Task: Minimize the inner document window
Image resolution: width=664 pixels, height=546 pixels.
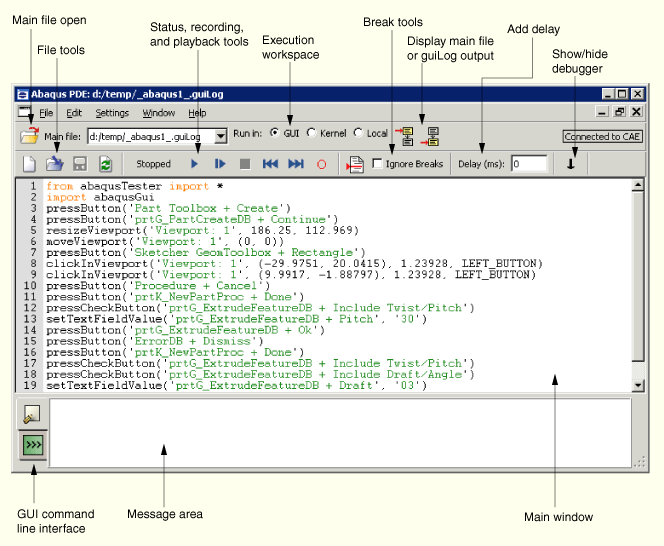Action: click(602, 112)
